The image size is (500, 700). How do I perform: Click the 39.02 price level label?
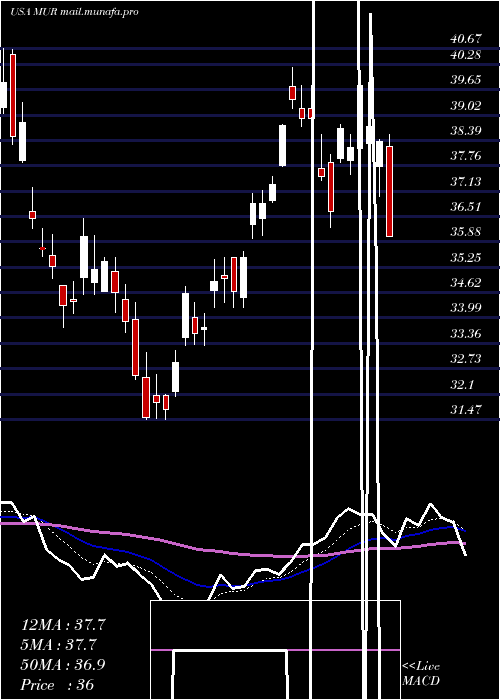[x=466, y=106]
